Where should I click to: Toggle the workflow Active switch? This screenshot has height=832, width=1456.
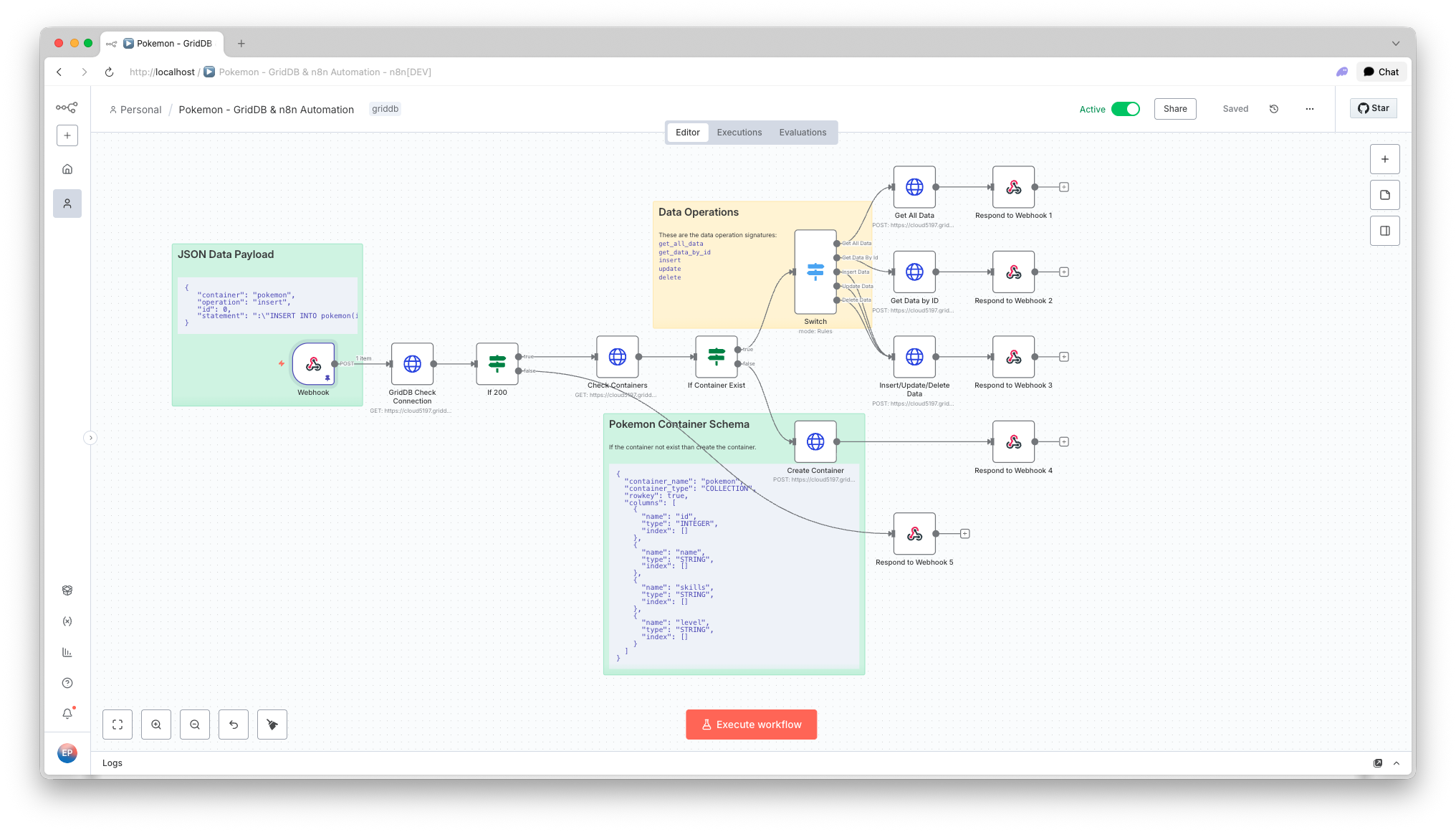coord(1126,109)
